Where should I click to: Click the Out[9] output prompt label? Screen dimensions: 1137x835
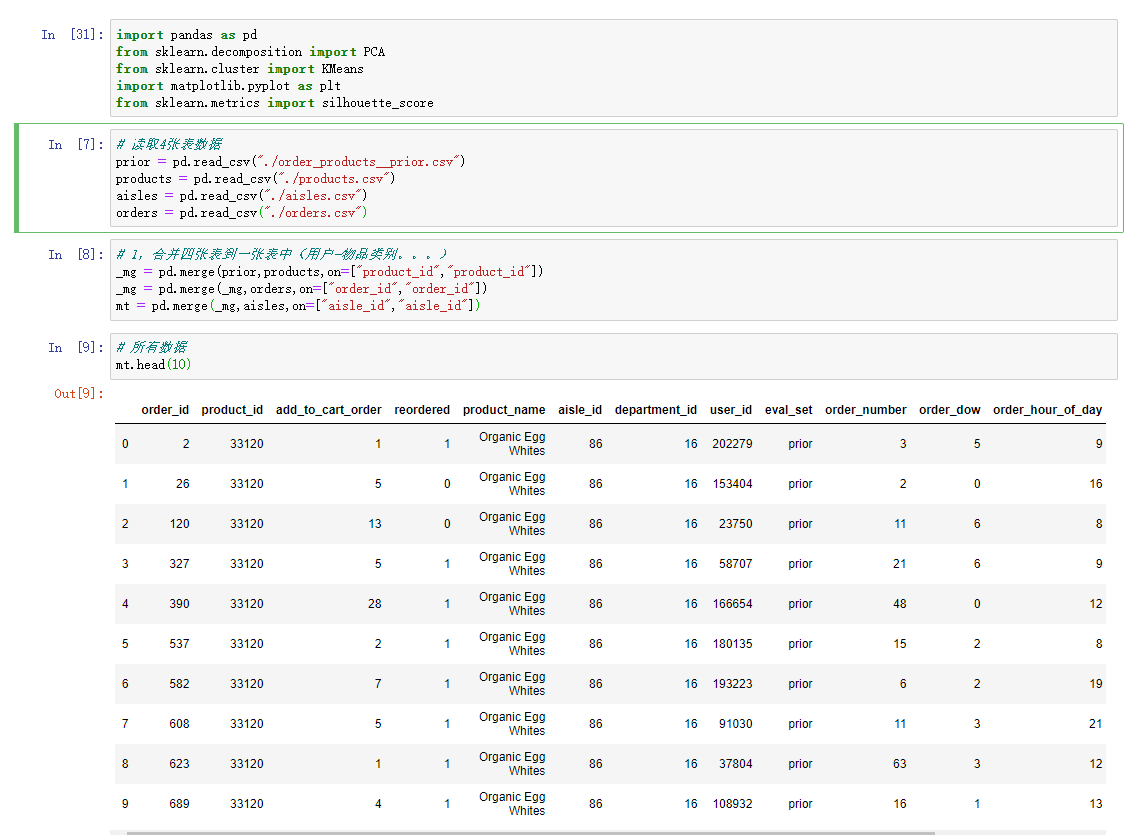(79, 394)
